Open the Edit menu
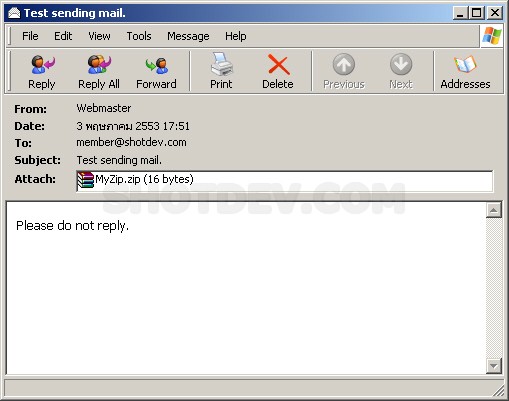The height and width of the screenshot is (401, 509). click(x=63, y=36)
